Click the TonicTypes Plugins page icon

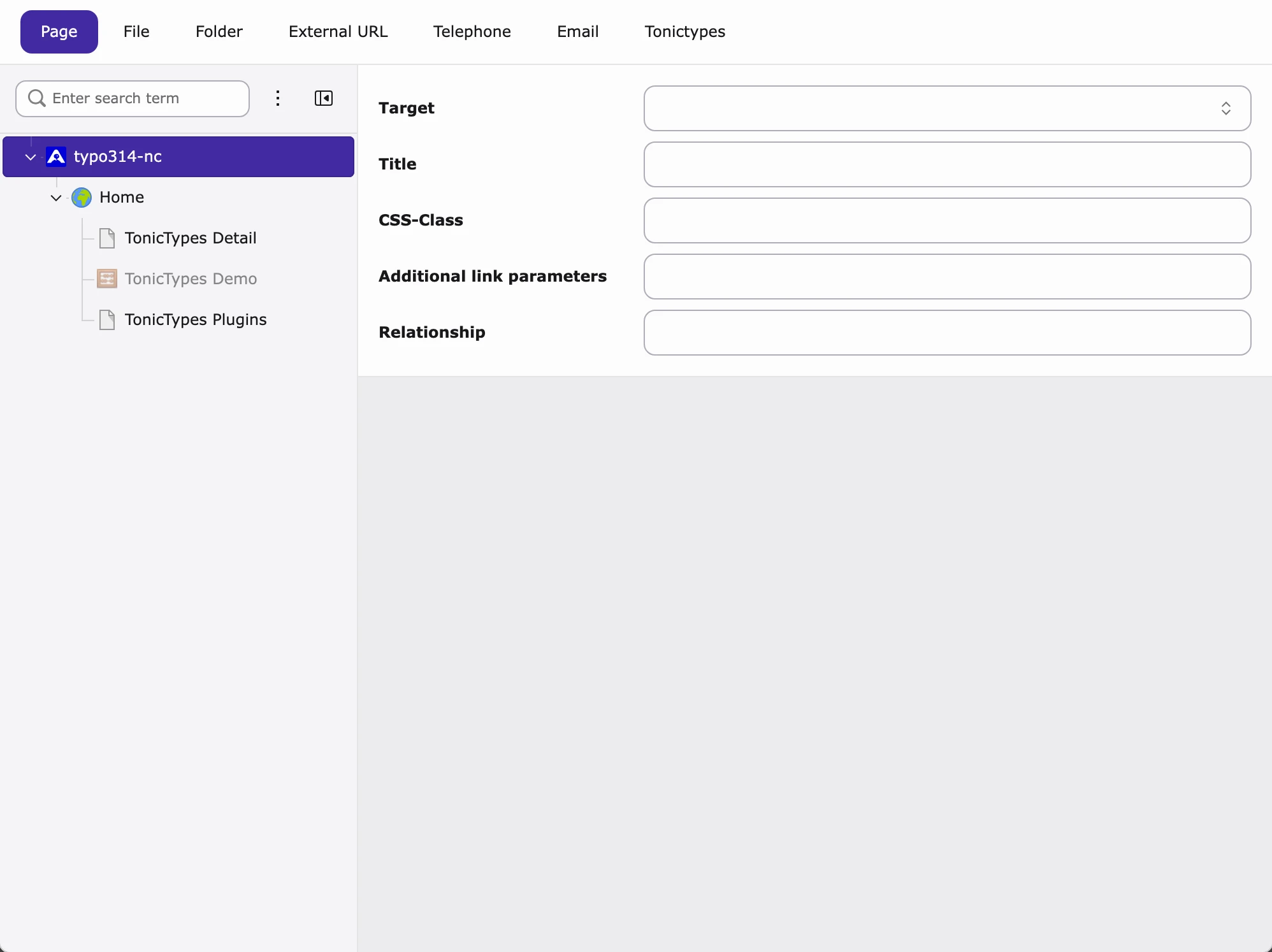click(107, 320)
